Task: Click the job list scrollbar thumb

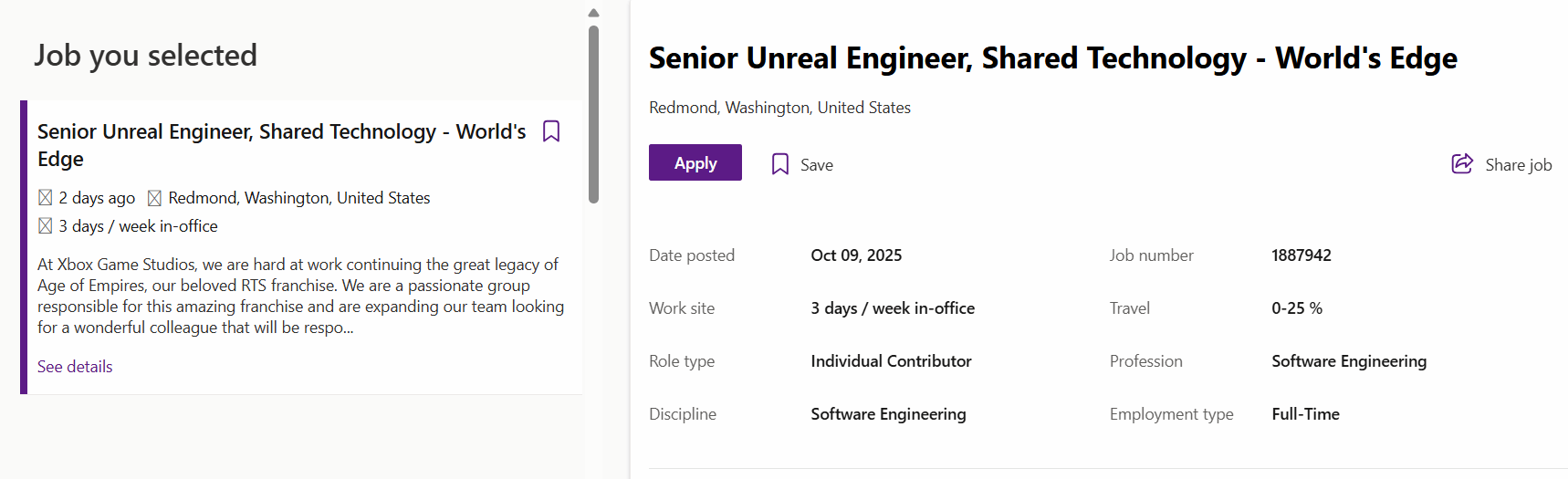Action: pos(593,114)
